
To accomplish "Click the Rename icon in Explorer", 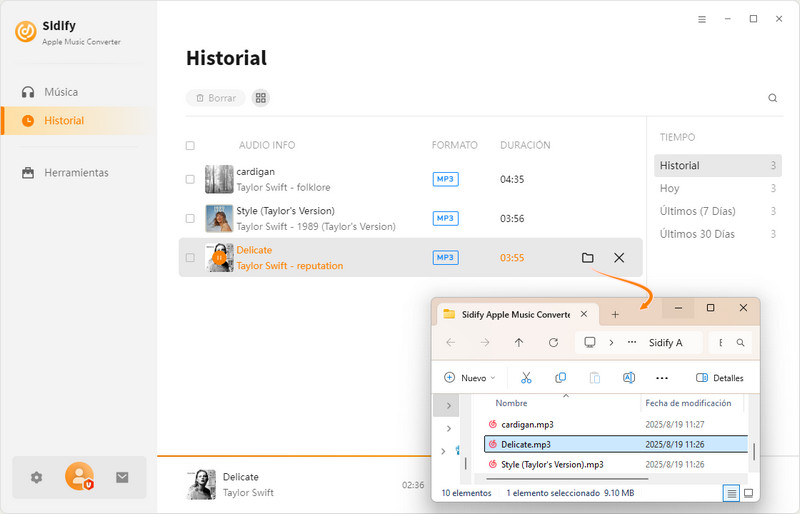I will click(629, 378).
